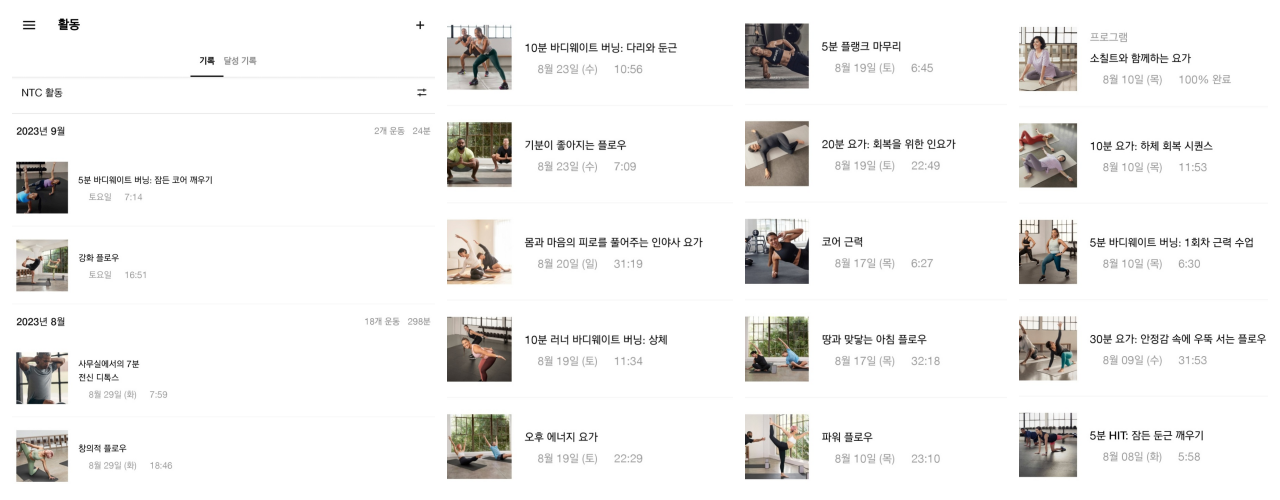Open the NTC 활동 filter icon
The image size is (1280, 500).
tap(422, 92)
